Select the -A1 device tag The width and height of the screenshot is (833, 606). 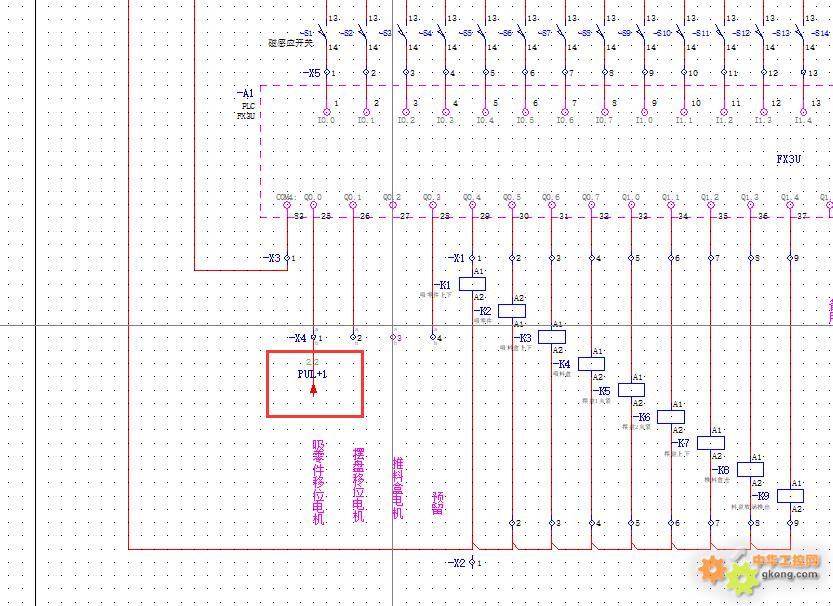[x=245, y=93]
